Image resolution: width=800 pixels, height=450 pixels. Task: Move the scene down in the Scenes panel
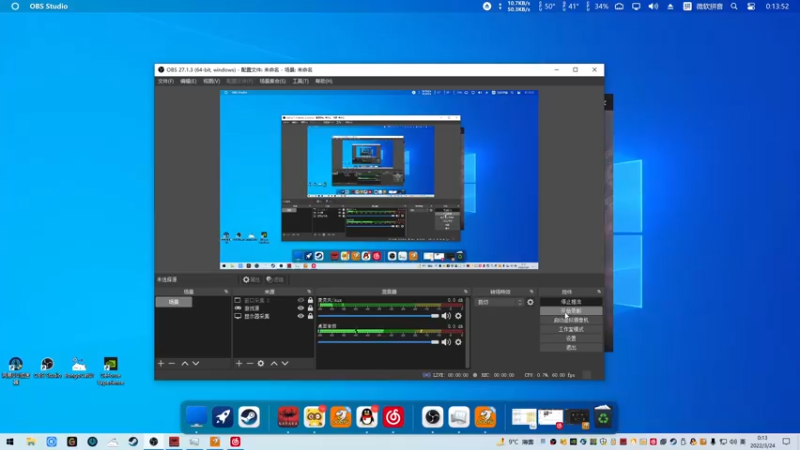196,363
